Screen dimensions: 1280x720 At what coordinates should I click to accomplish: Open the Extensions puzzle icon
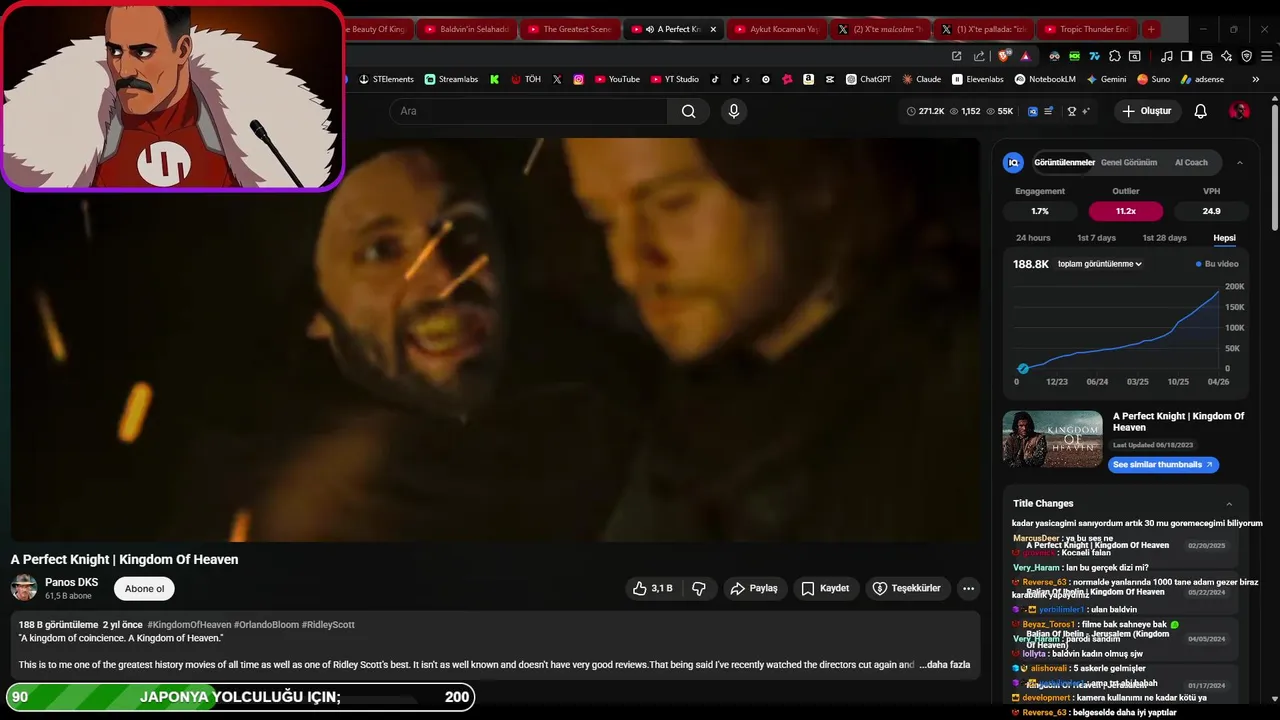(x=1114, y=56)
